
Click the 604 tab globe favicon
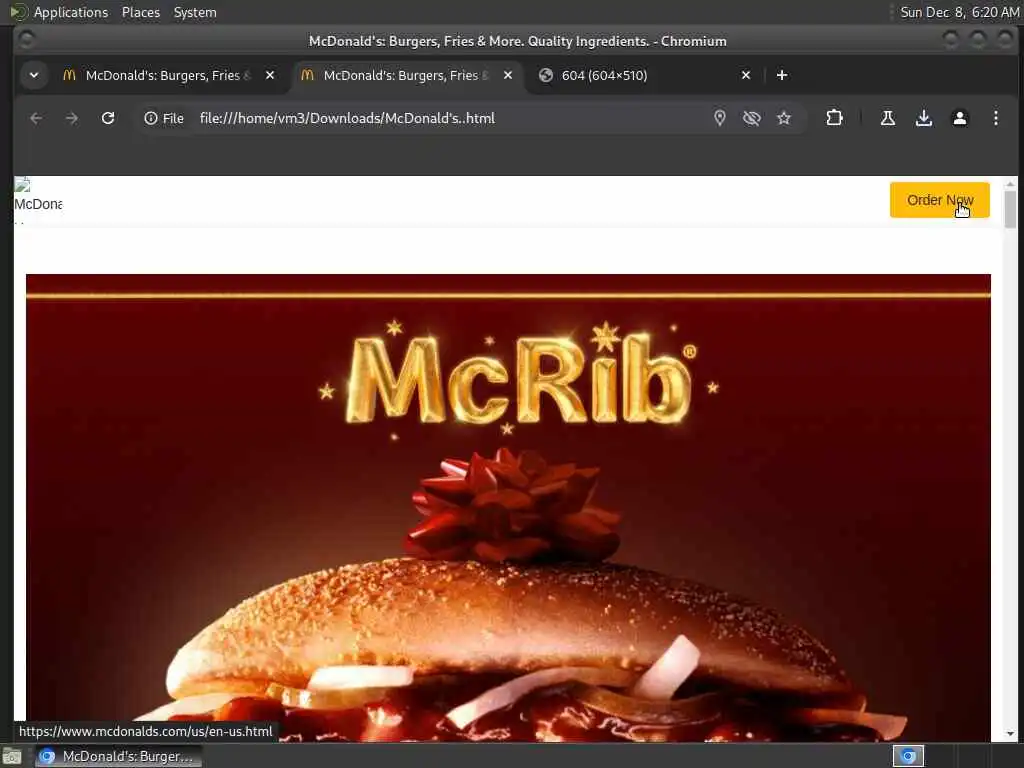[x=545, y=75]
